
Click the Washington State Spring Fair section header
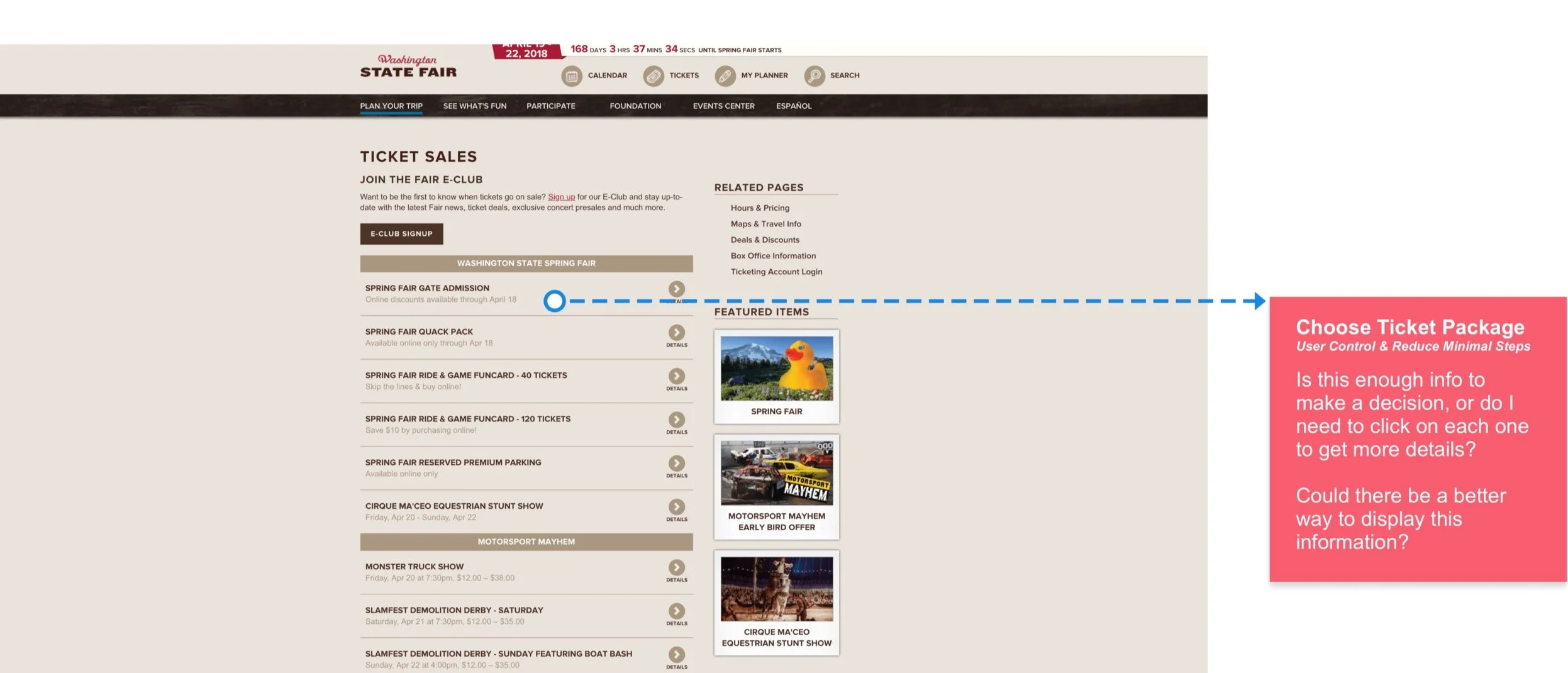coord(526,264)
